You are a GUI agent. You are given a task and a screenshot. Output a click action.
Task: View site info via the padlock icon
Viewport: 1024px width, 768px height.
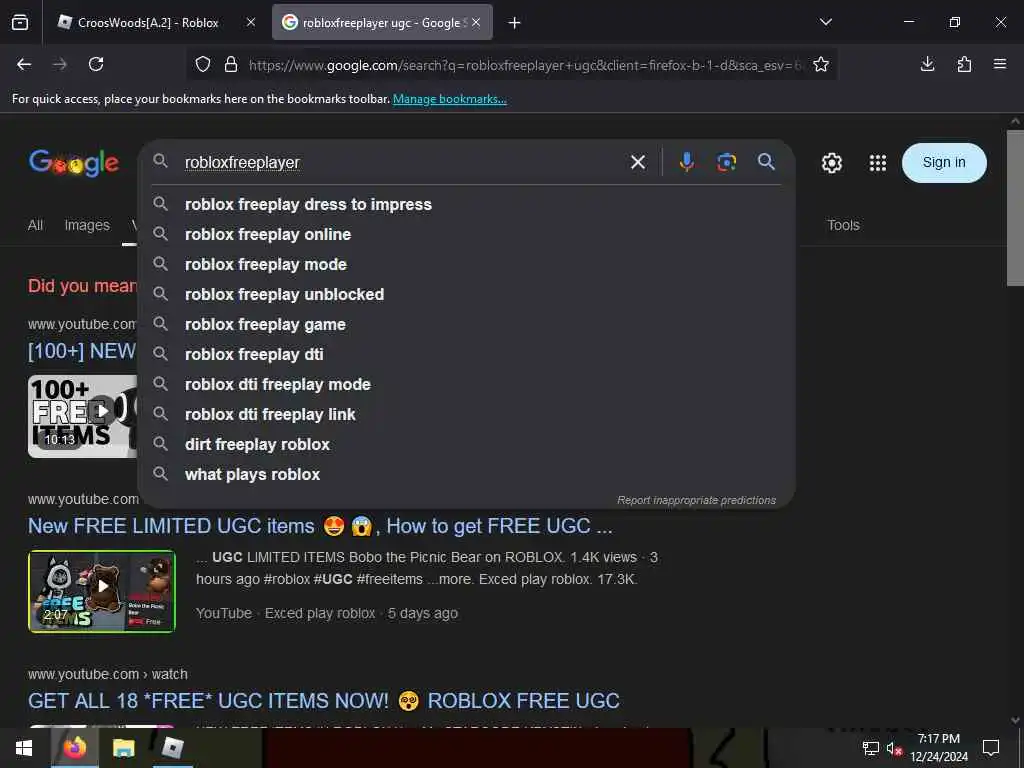231,65
